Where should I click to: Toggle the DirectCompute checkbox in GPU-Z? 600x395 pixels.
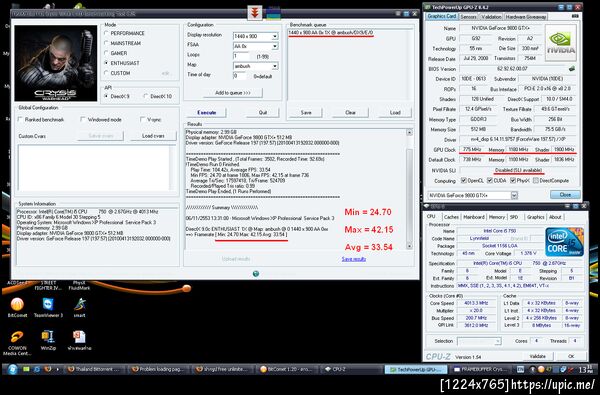point(536,180)
